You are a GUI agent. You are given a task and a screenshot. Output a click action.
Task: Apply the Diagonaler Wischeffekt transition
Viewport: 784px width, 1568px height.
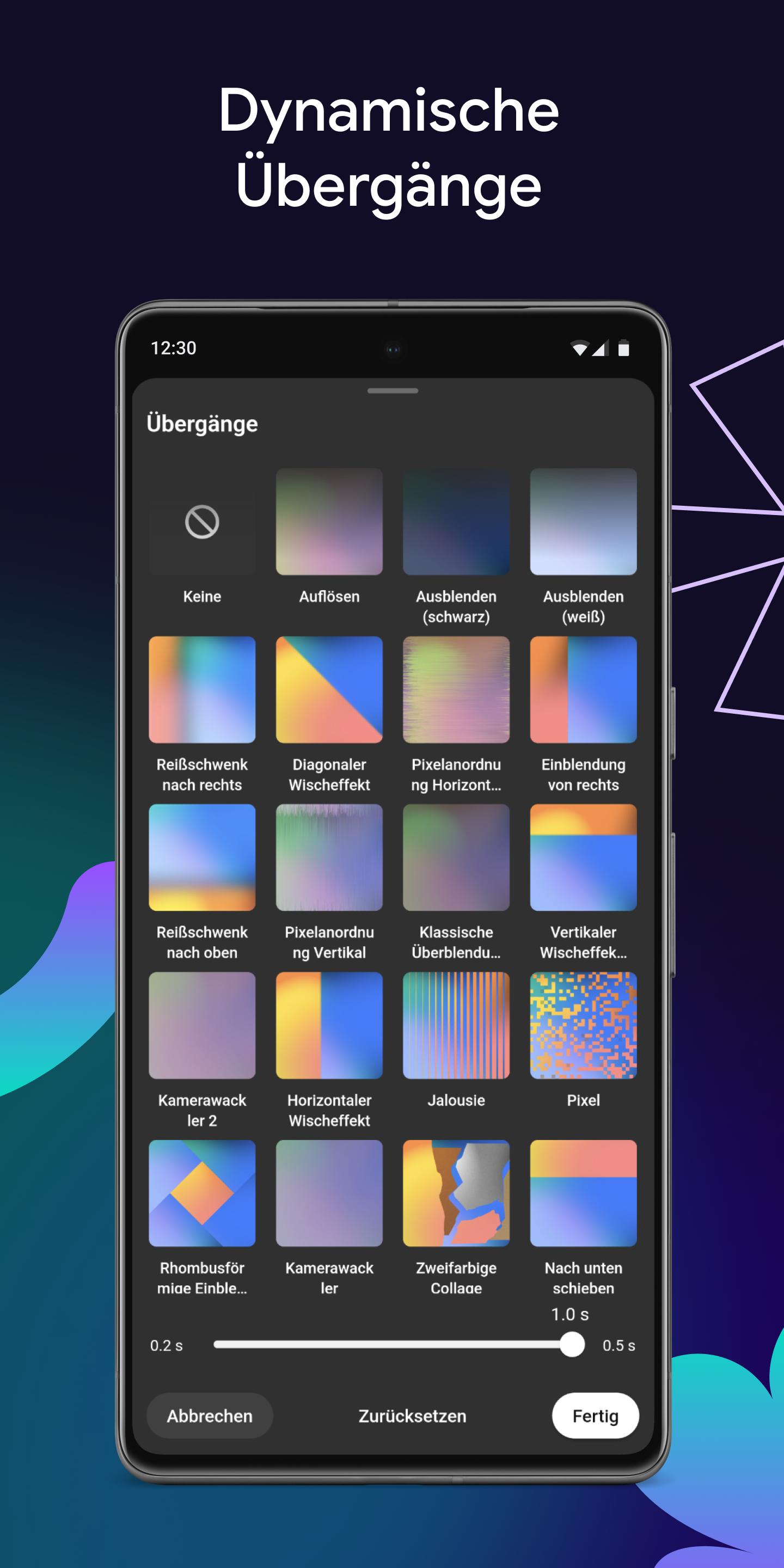point(329,690)
